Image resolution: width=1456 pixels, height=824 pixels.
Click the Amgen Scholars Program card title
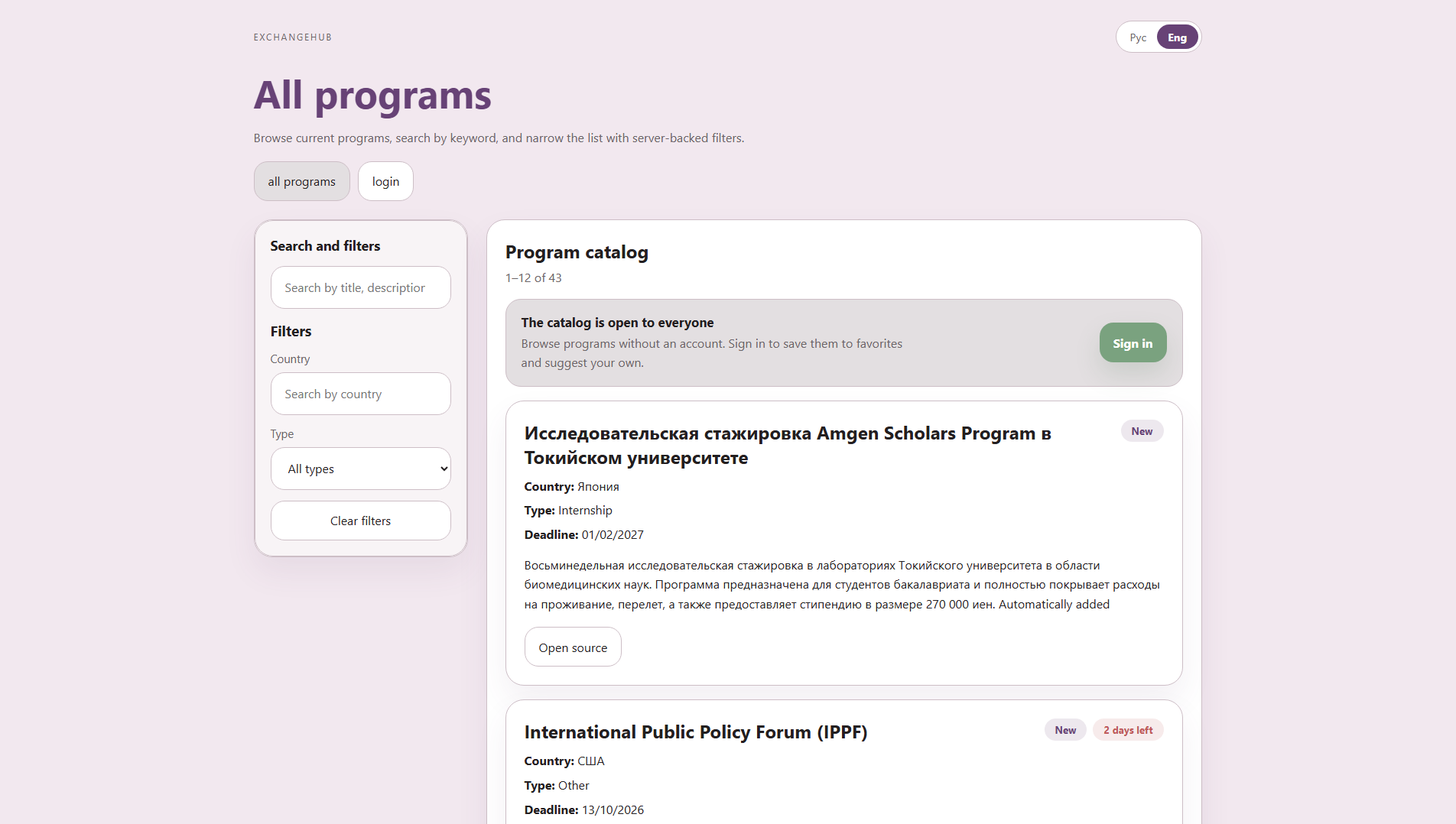788,445
